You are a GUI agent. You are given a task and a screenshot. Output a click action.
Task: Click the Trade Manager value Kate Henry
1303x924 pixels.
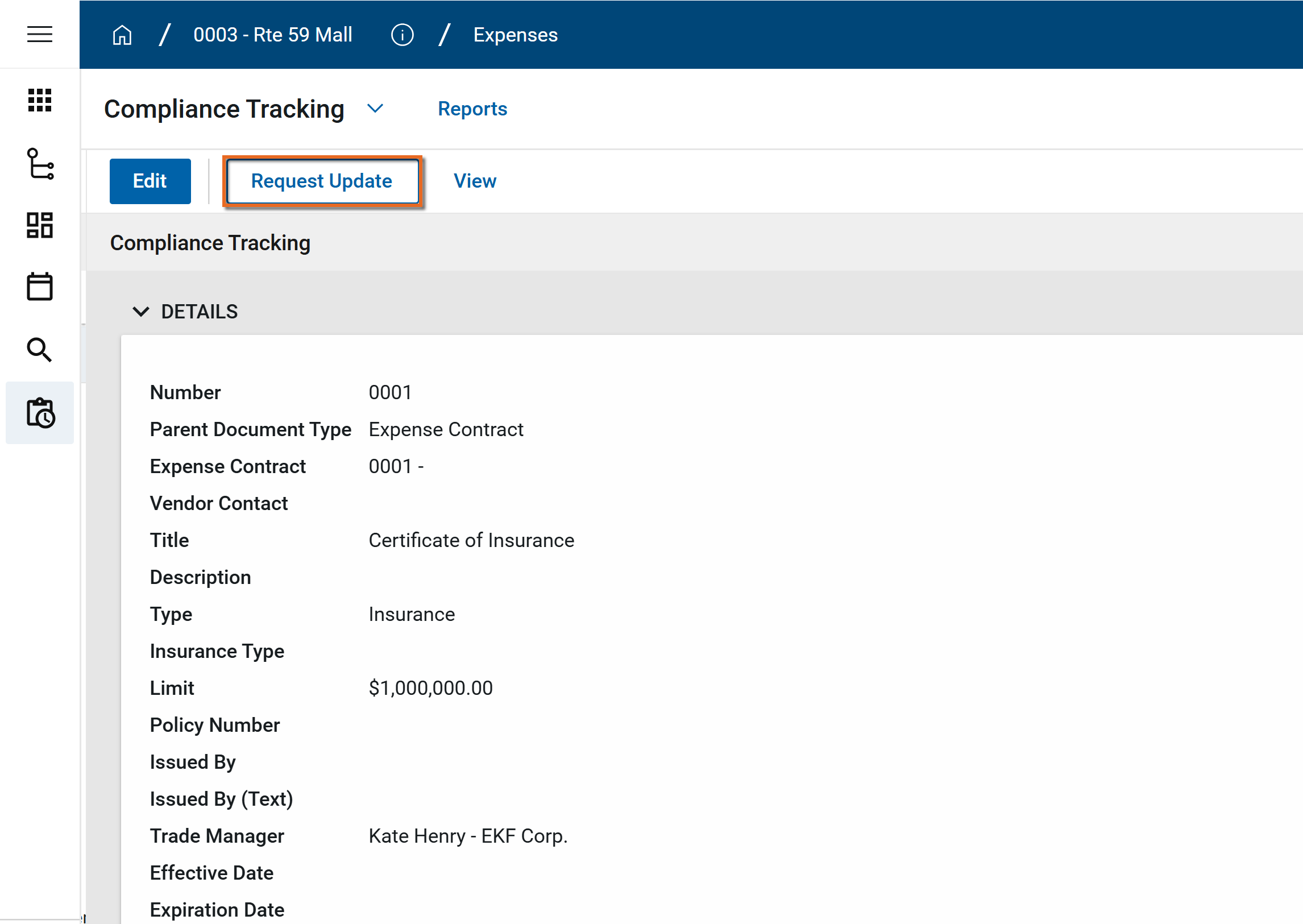click(x=467, y=836)
